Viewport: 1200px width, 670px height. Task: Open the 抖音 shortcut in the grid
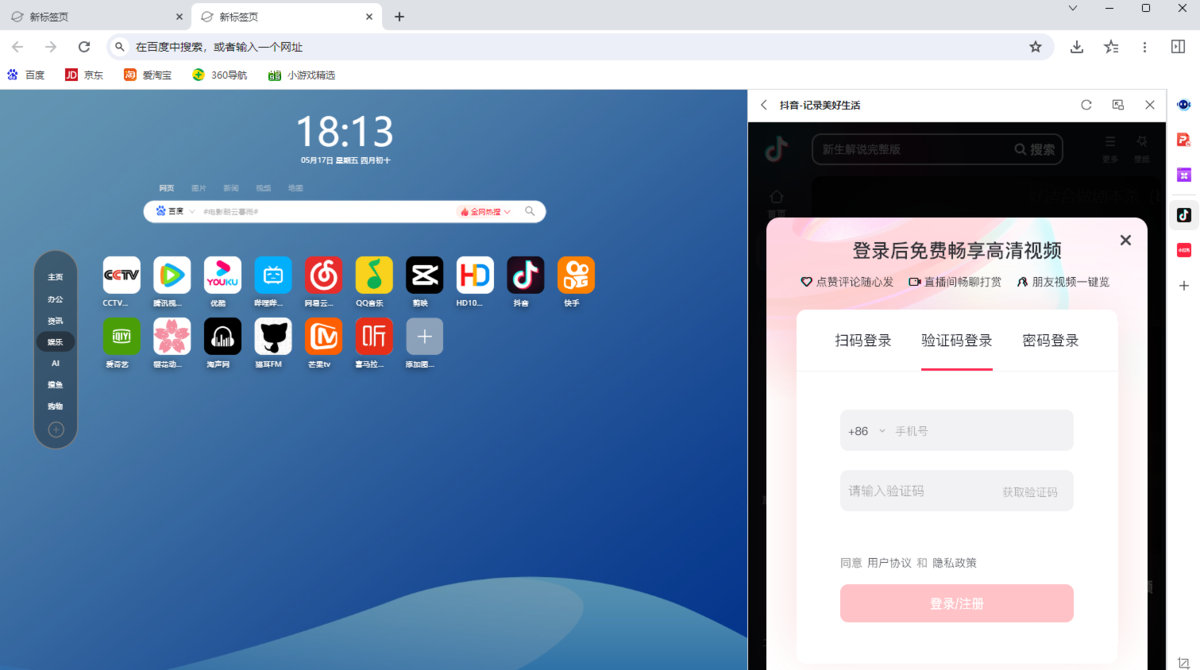pos(525,275)
